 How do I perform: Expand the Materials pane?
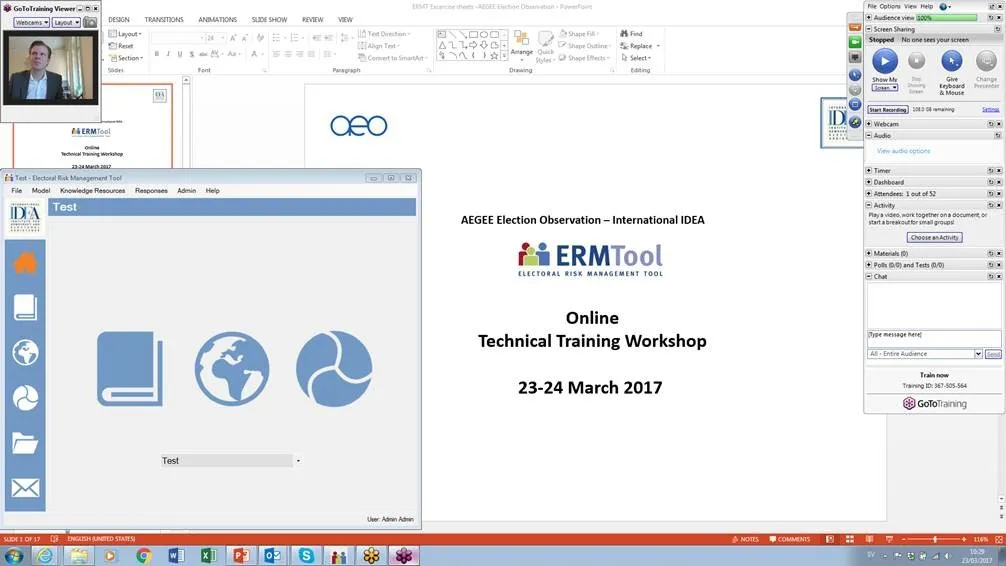[869, 253]
